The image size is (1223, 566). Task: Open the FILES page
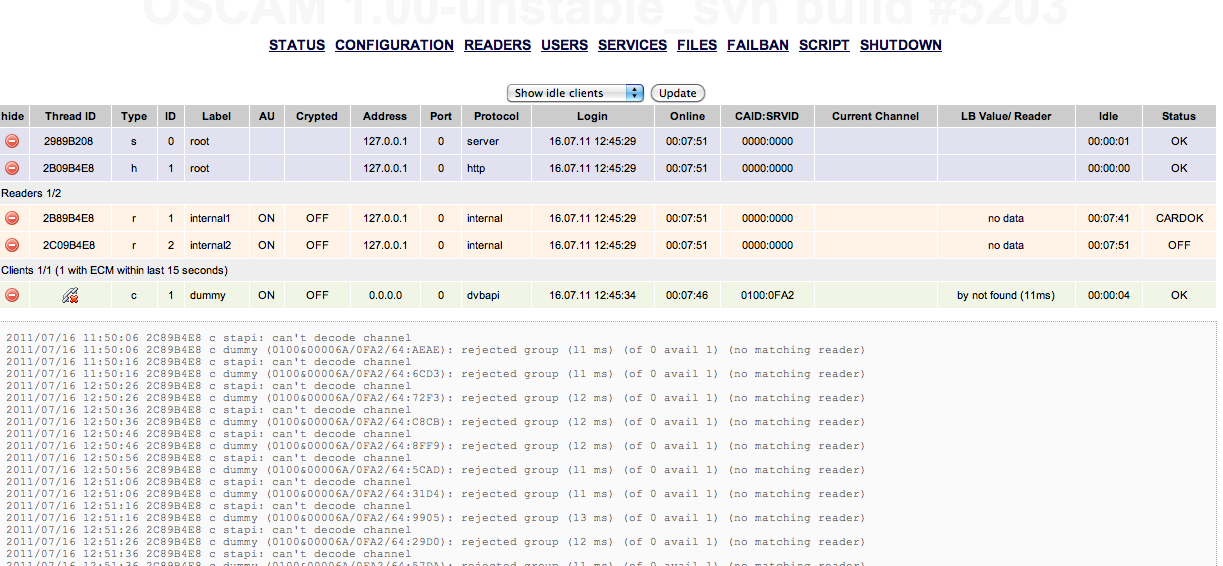[697, 45]
